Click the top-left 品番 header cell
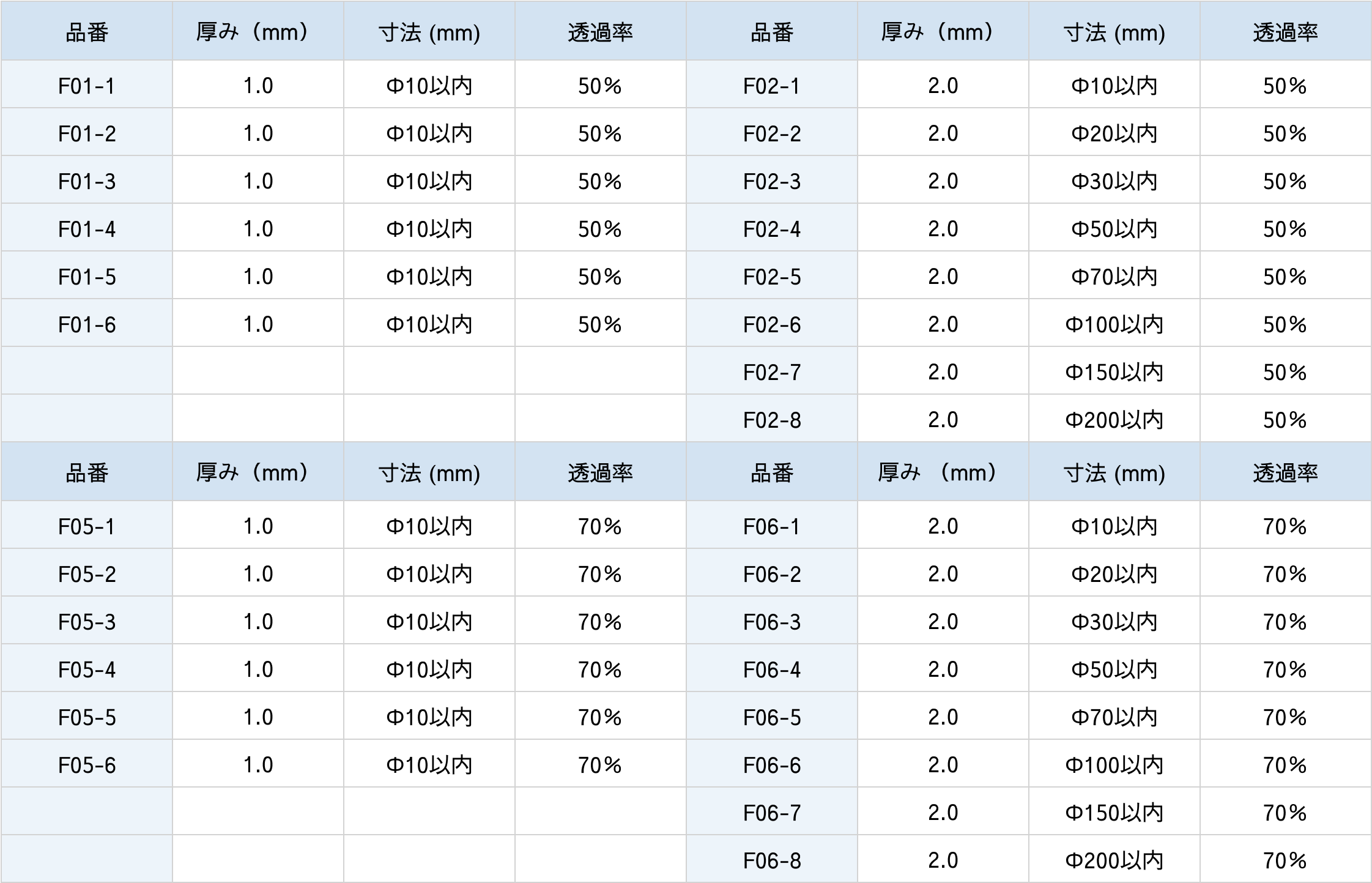1372x883 pixels. 86,32
